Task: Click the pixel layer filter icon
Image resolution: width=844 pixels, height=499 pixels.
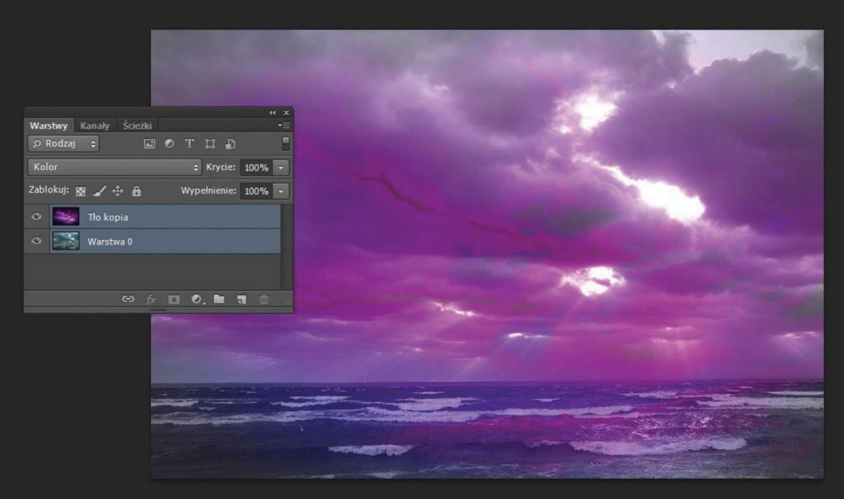Action: point(149,144)
